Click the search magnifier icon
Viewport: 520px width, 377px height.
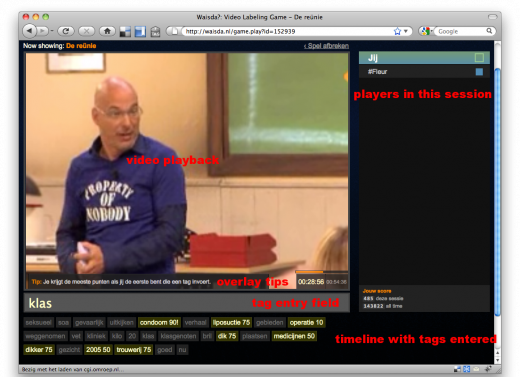pos(489,31)
